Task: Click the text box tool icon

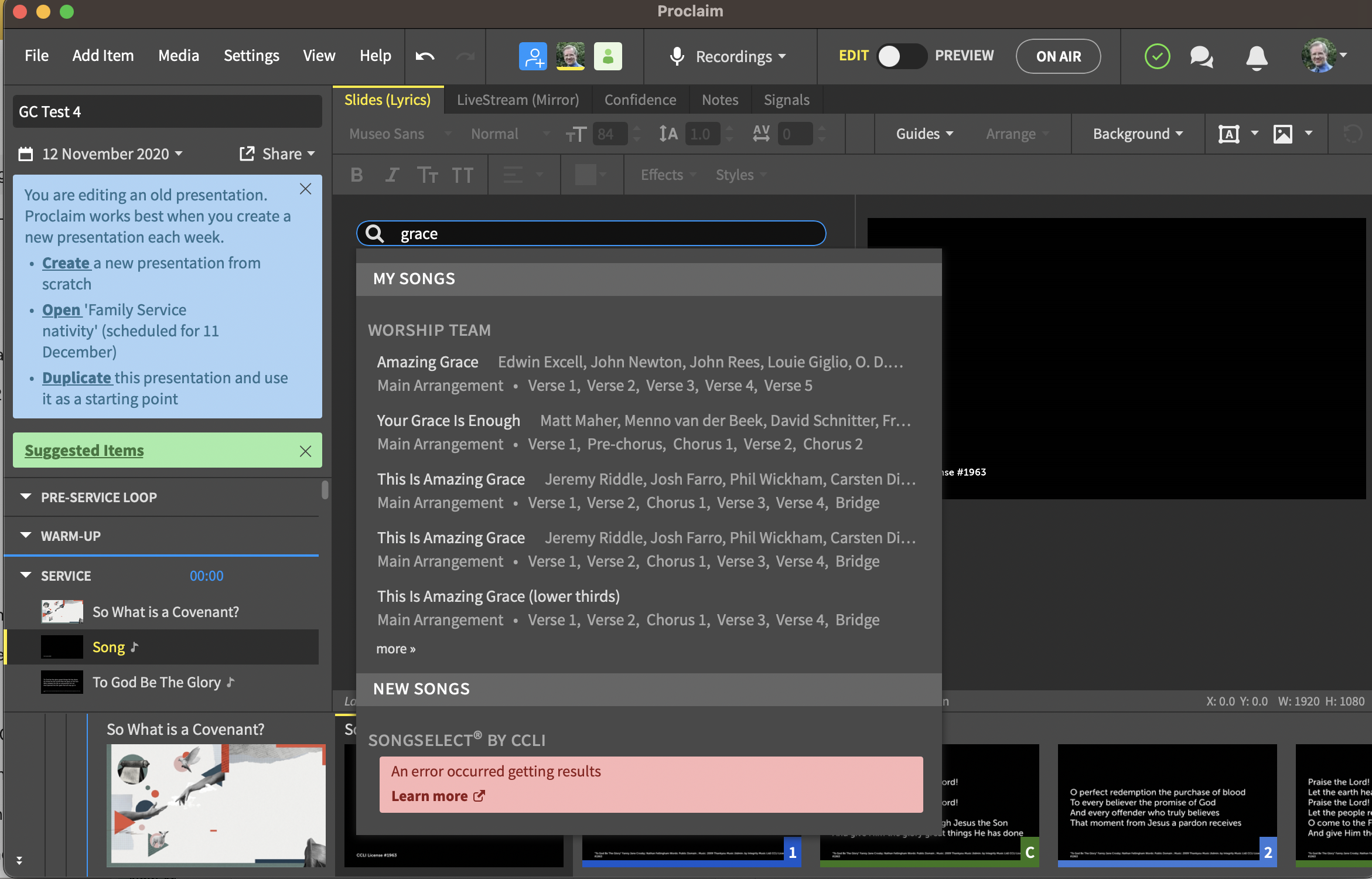Action: click(x=1228, y=134)
